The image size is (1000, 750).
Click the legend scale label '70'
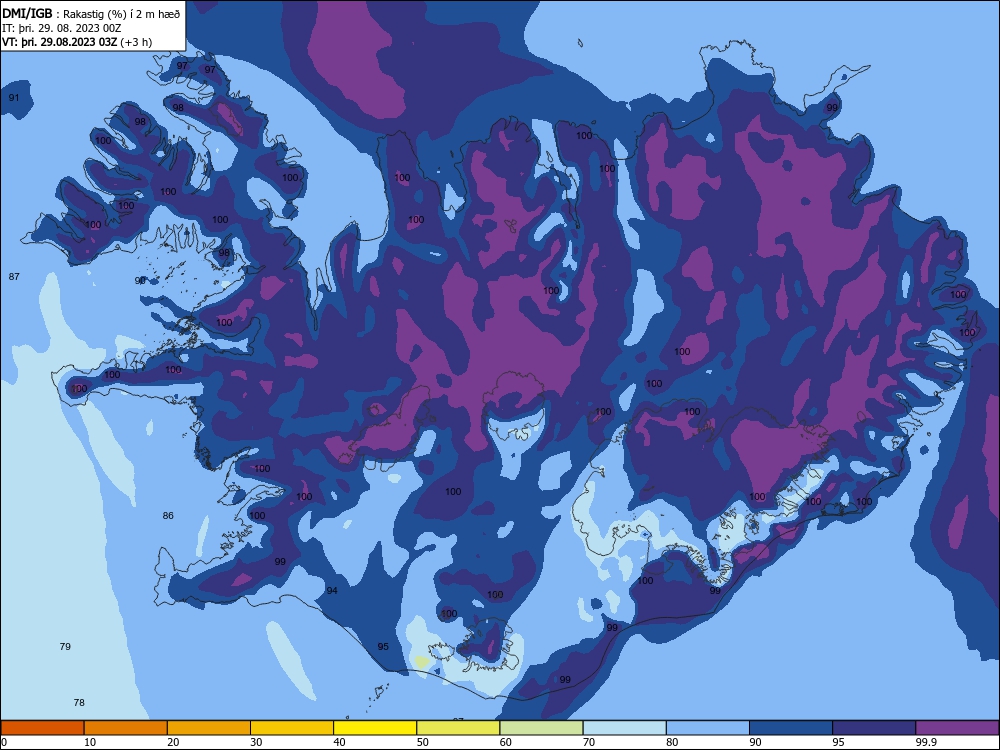[x=589, y=742]
